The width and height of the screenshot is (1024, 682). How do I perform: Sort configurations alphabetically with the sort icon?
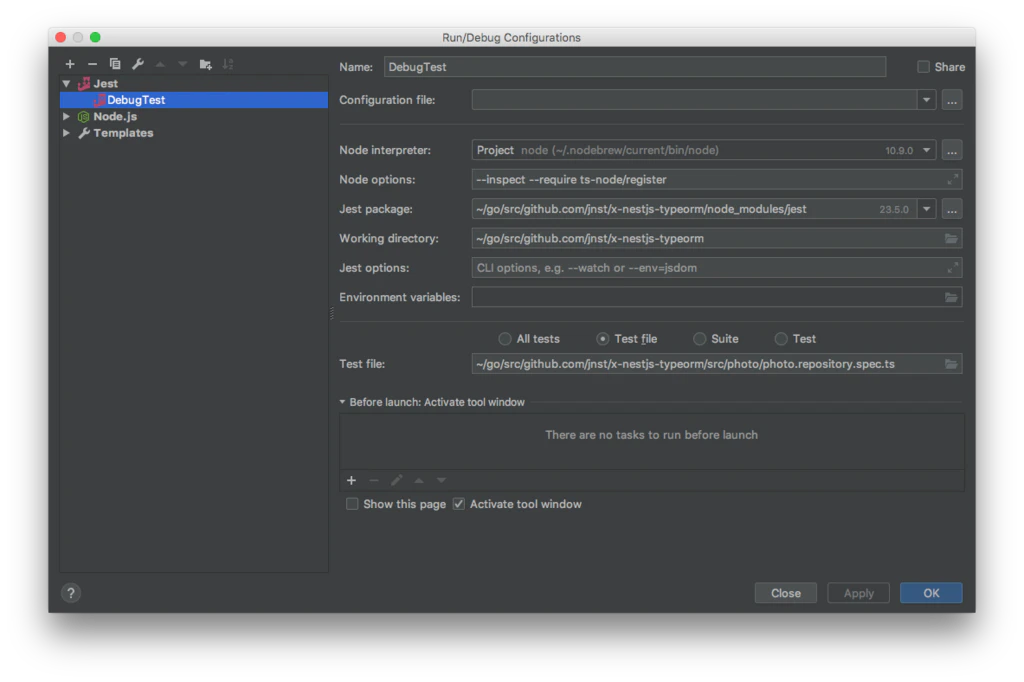click(228, 64)
